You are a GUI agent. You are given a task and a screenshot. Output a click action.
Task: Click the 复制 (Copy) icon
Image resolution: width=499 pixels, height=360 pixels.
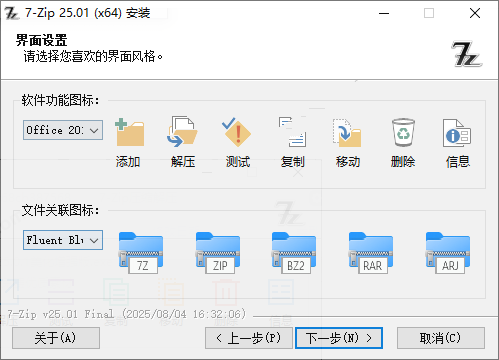[292, 132]
